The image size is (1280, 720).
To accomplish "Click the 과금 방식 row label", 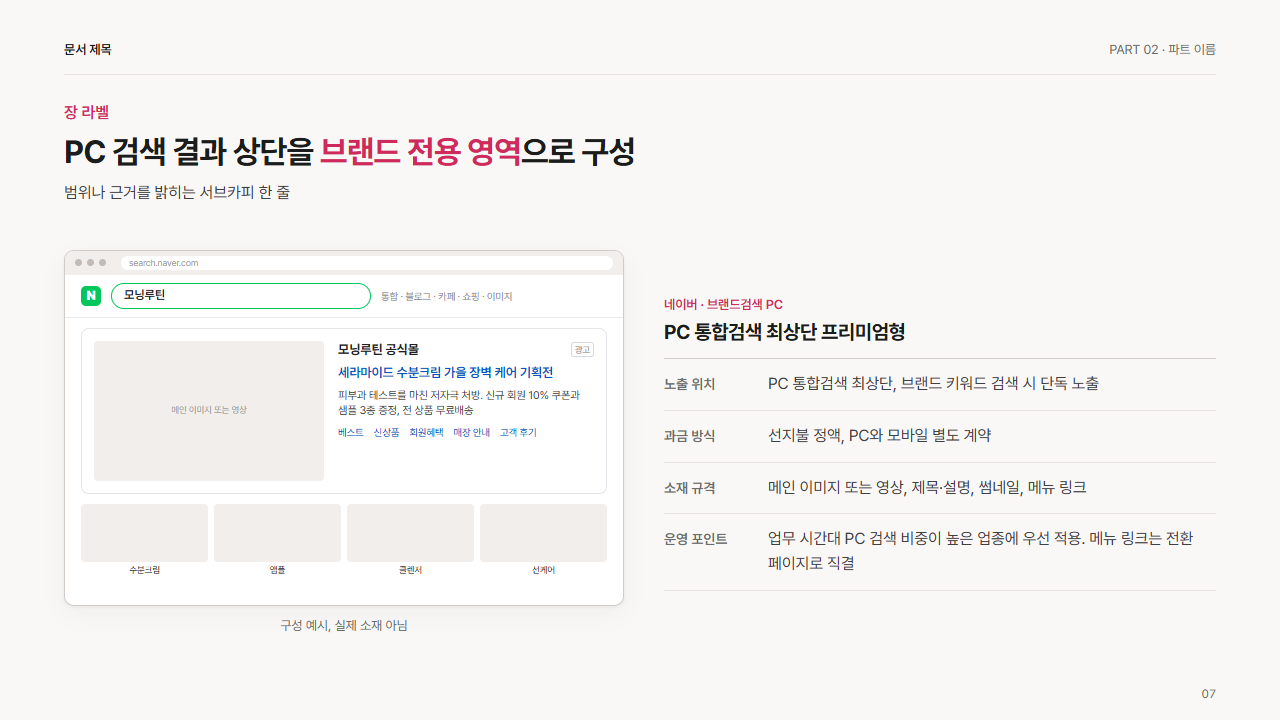I will coord(690,436).
